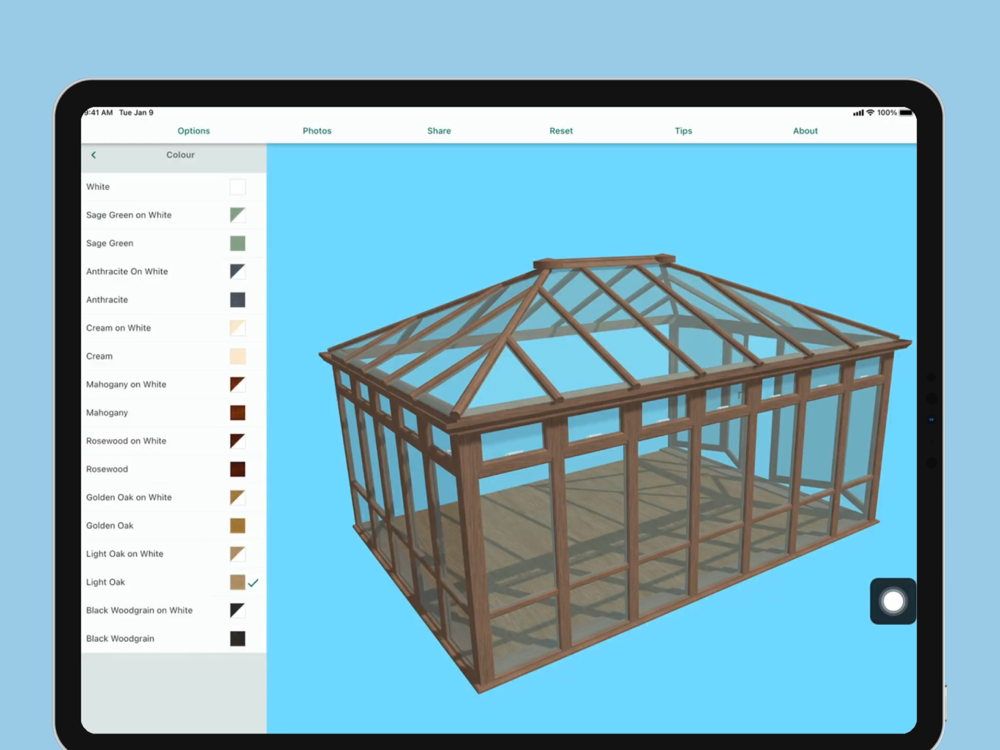Image resolution: width=1000 pixels, height=750 pixels.
Task: Click the 'Rosewood on White' label
Action: click(x=126, y=441)
